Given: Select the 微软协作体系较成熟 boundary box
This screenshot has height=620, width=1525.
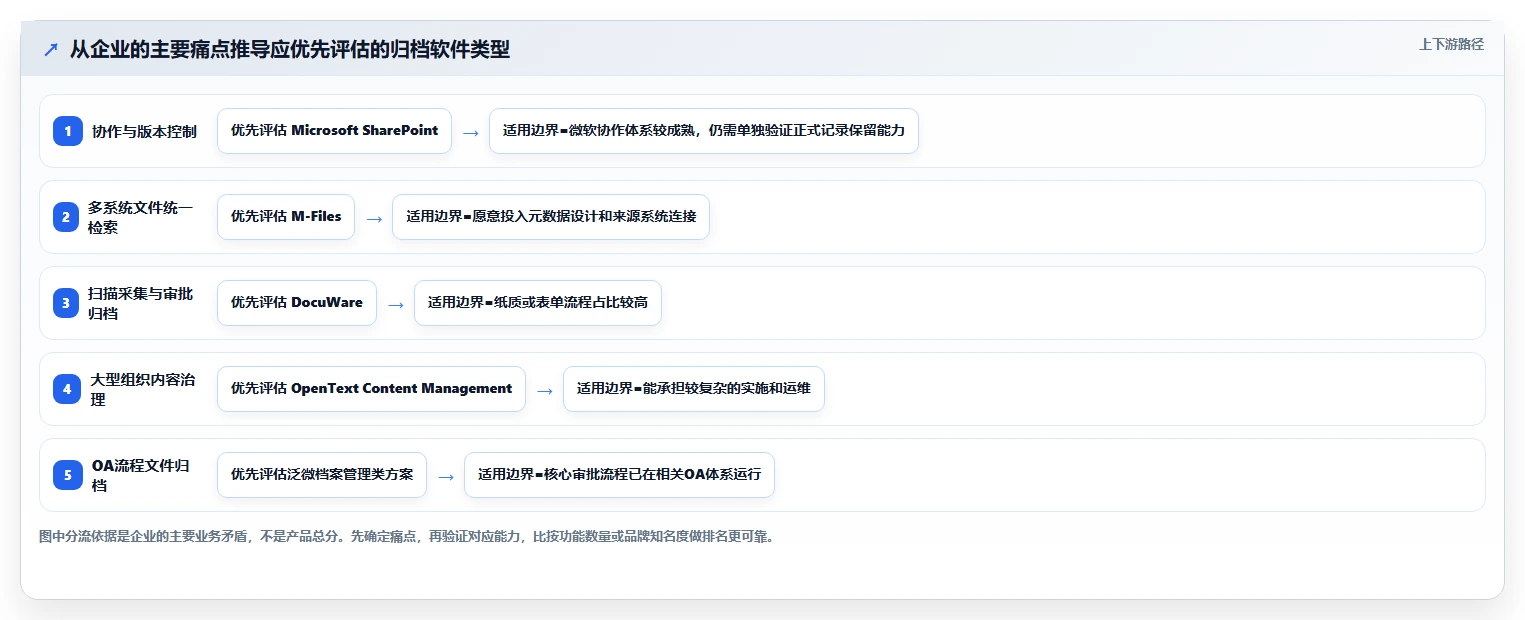Looking at the screenshot, I should 704,131.
